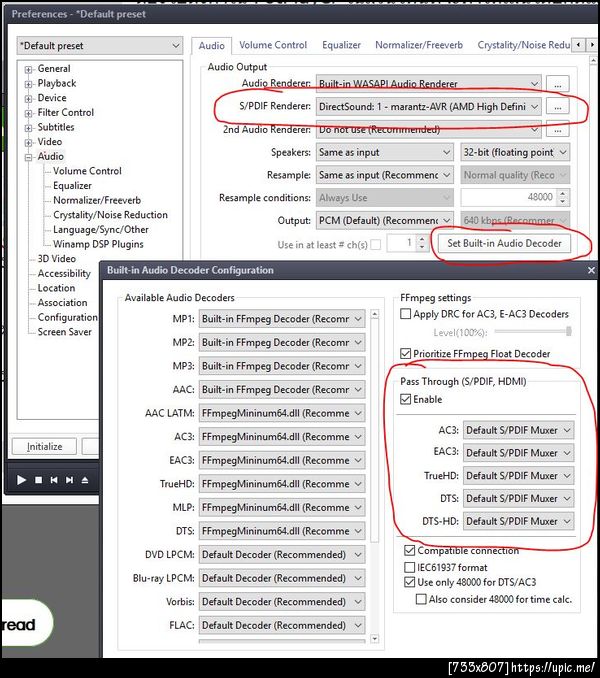The image size is (600, 678).
Task: Open the FLAC decoder dropdown
Action: tap(282, 625)
